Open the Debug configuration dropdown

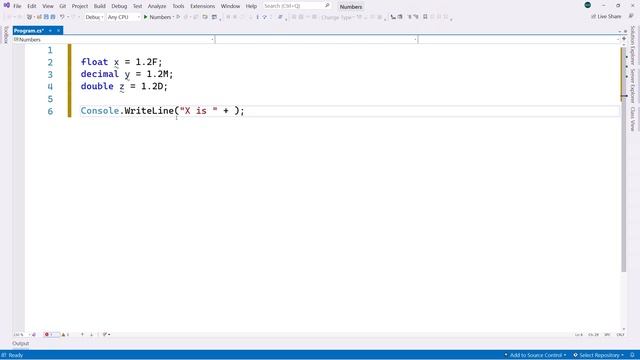[x=94, y=17]
